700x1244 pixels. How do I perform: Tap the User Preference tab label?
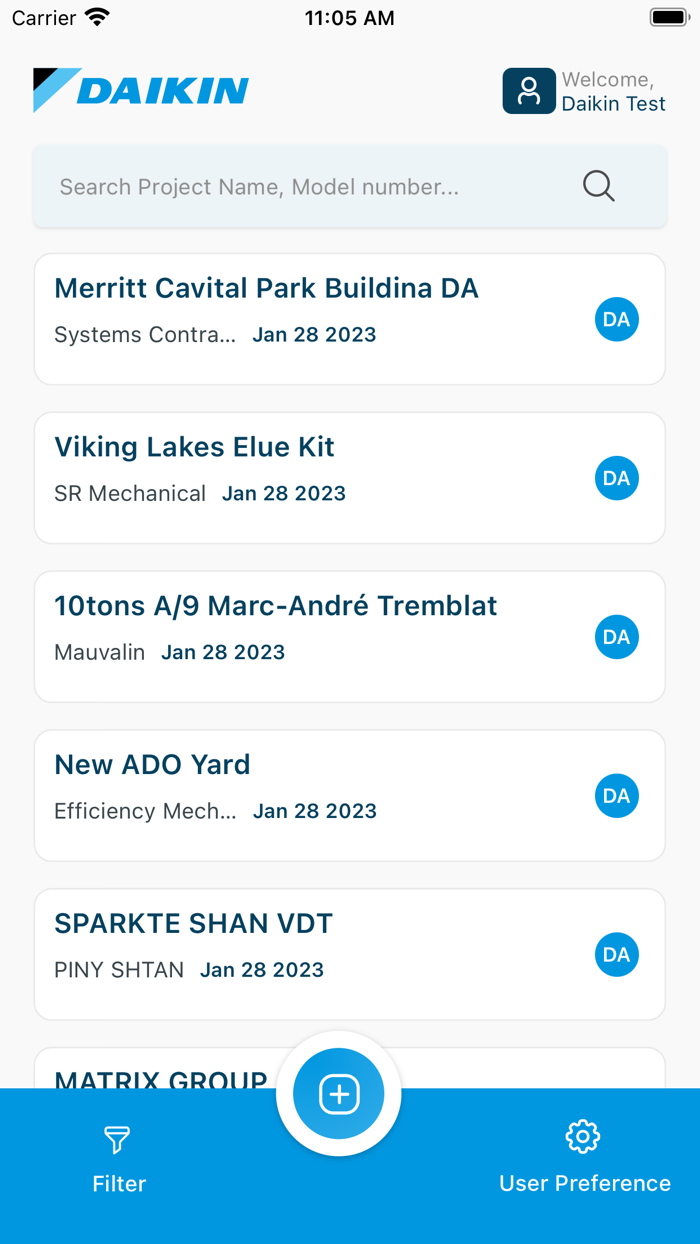click(x=585, y=1183)
